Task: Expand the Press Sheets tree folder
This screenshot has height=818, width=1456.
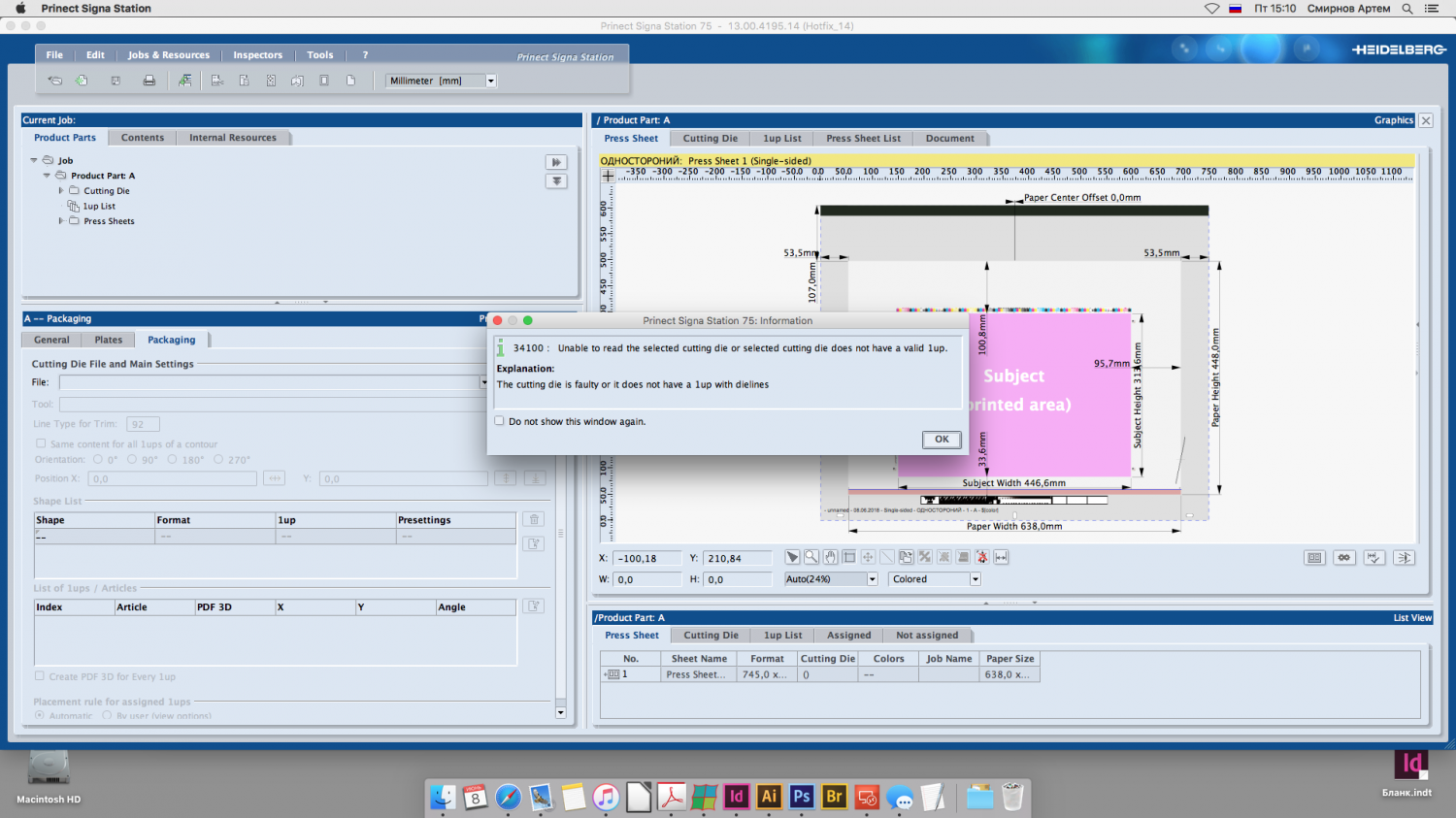Action: tap(60, 221)
